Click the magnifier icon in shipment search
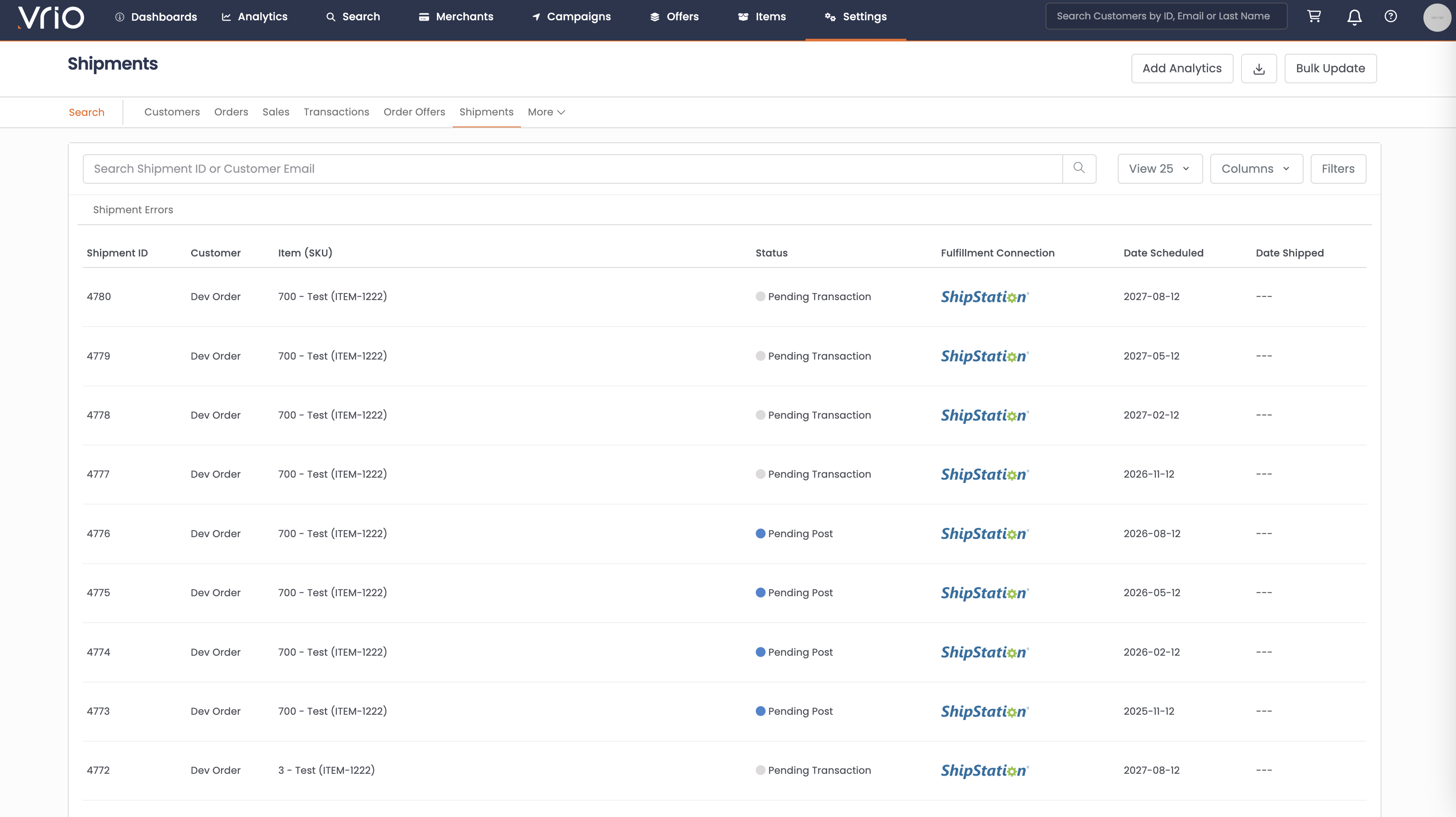 click(x=1079, y=168)
